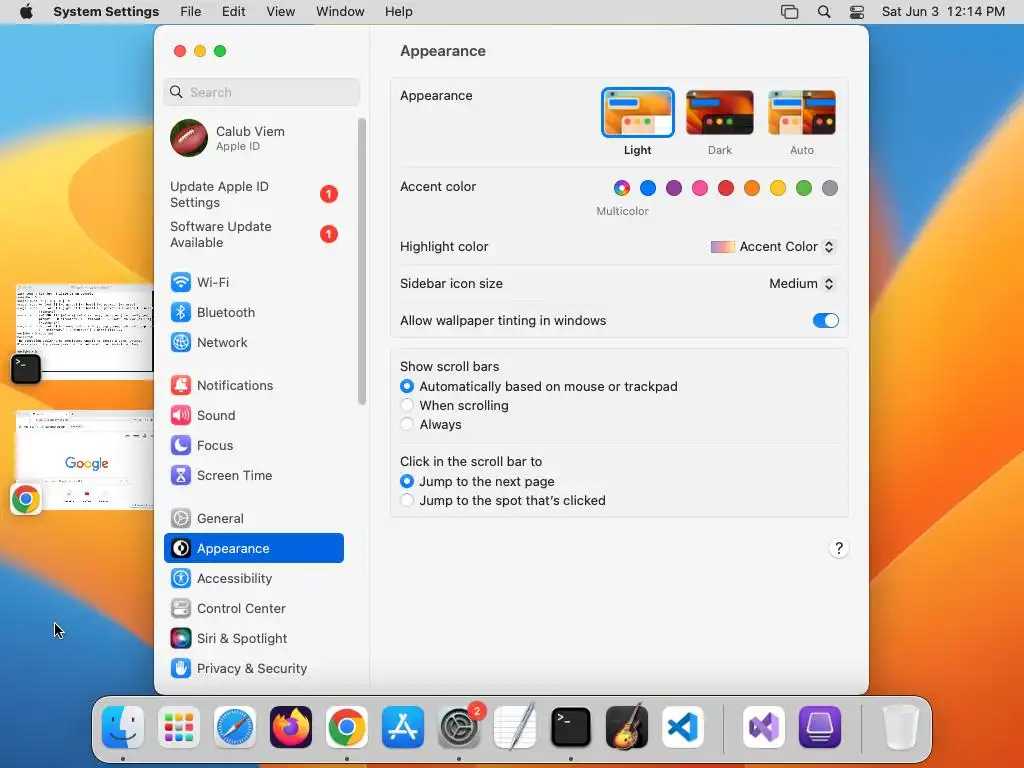Select the Appearance sidebar row
The width and height of the screenshot is (1024, 768).
[254, 549]
